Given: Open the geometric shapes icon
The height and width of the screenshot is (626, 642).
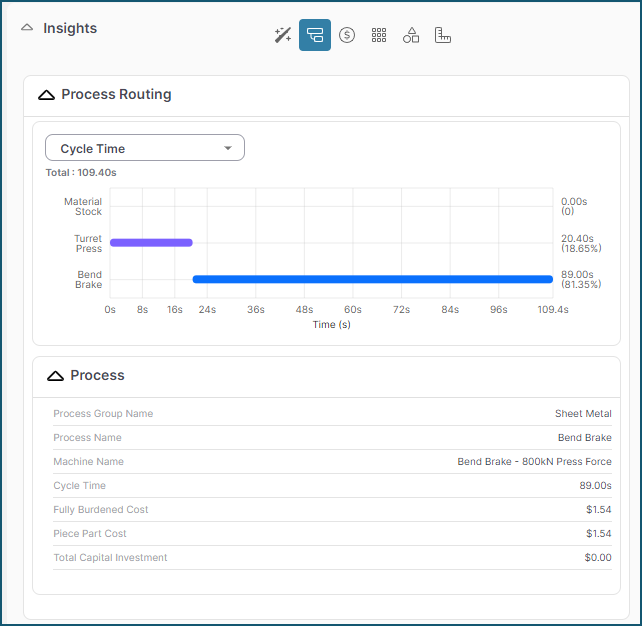Looking at the screenshot, I should pyautogui.click(x=411, y=35).
